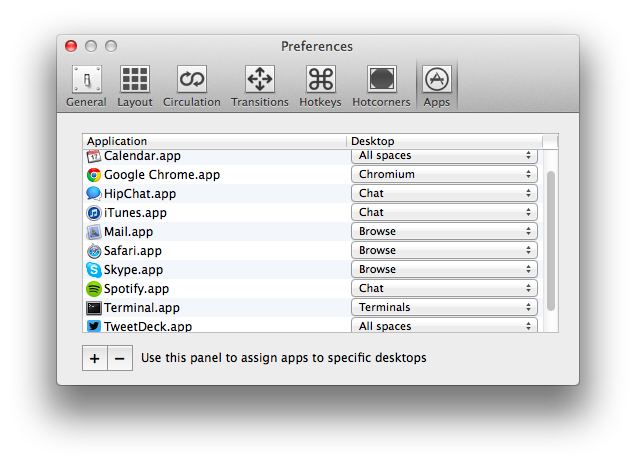
Task: Open the General preferences pane
Action: pyautogui.click(x=86, y=86)
